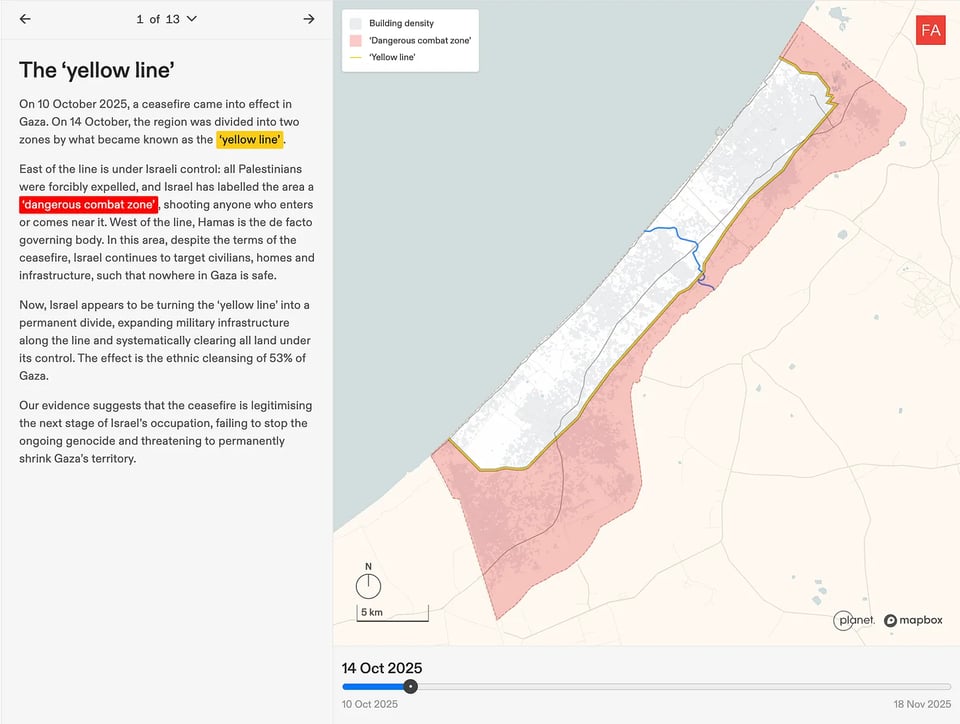
Task: Click the previous page left arrow
Action: point(25,19)
